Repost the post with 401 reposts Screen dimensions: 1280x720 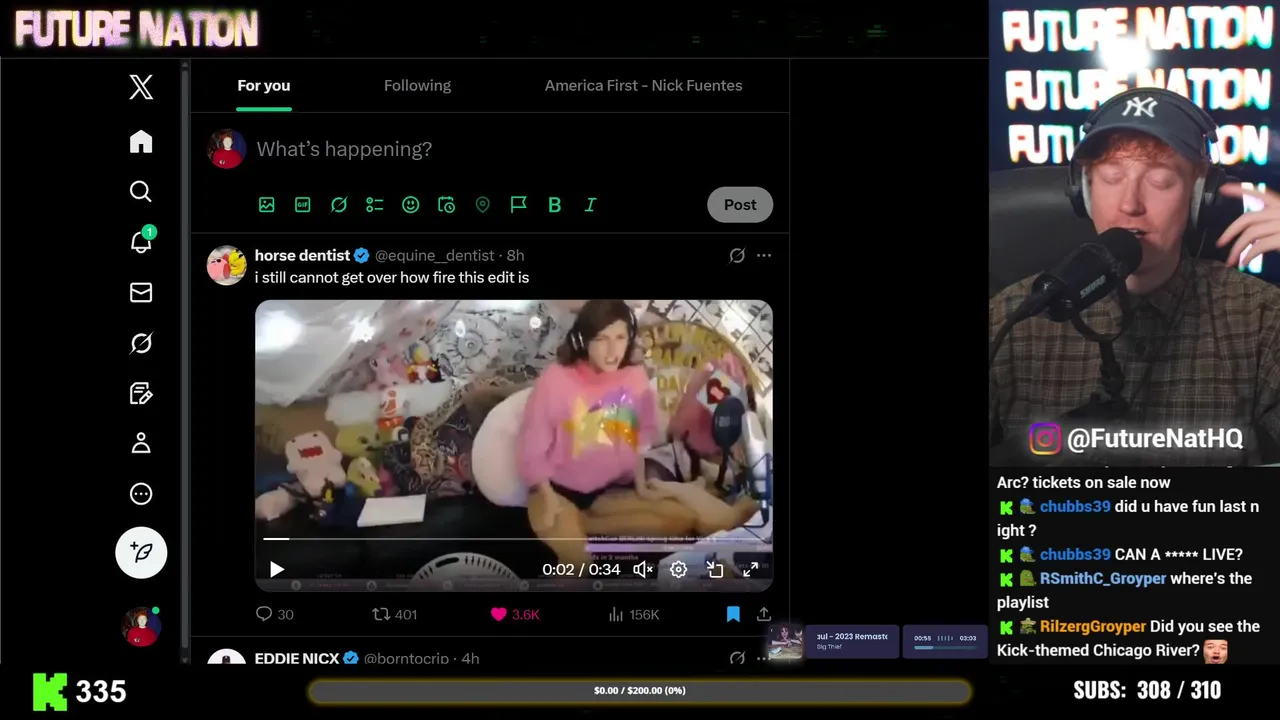[394, 614]
